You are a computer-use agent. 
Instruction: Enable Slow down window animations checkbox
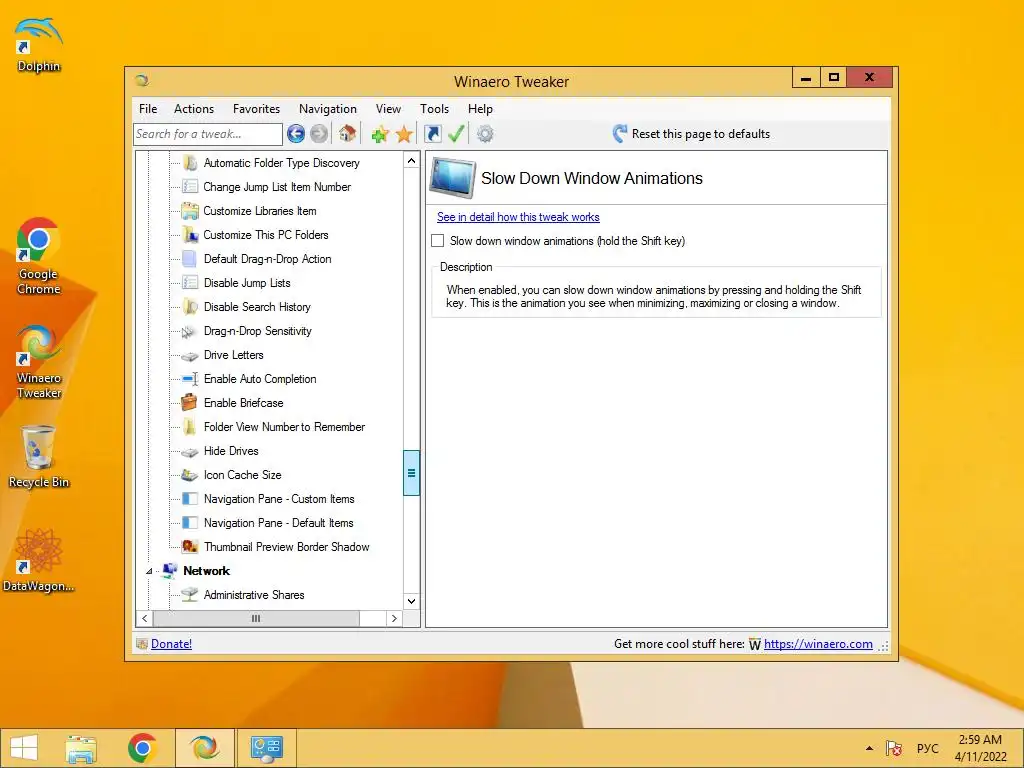point(438,241)
